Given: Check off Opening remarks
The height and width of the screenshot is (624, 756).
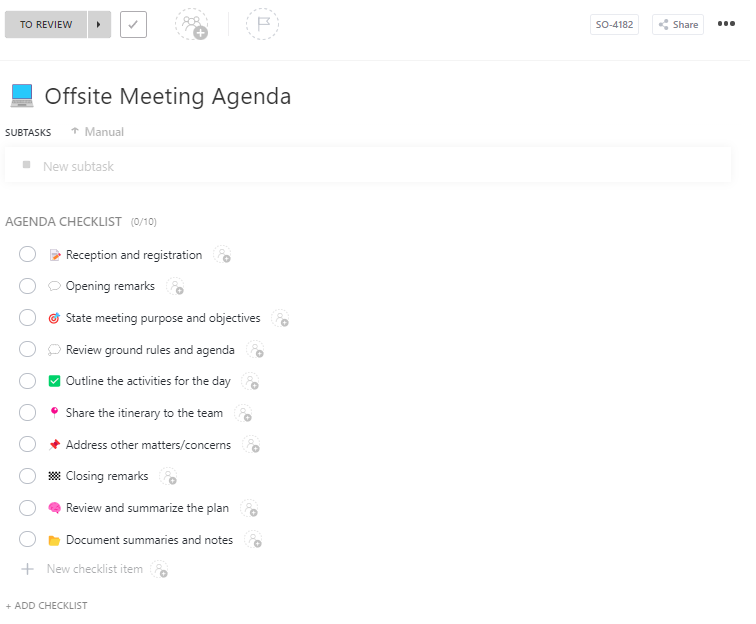Looking at the screenshot, I should [27, 286].
